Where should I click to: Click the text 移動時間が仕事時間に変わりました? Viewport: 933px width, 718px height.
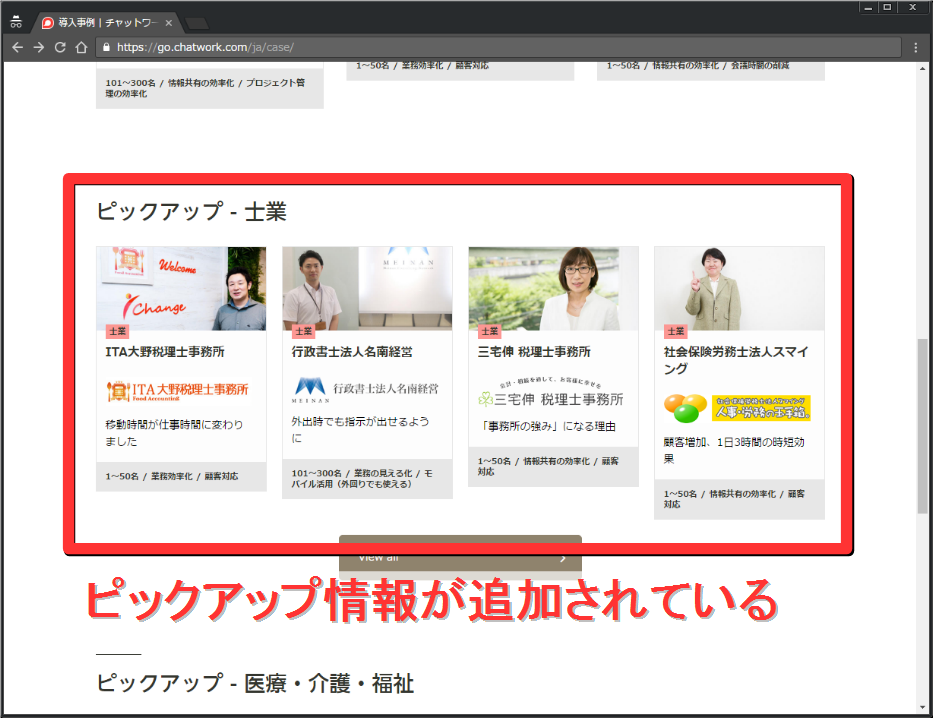[174, 433]
